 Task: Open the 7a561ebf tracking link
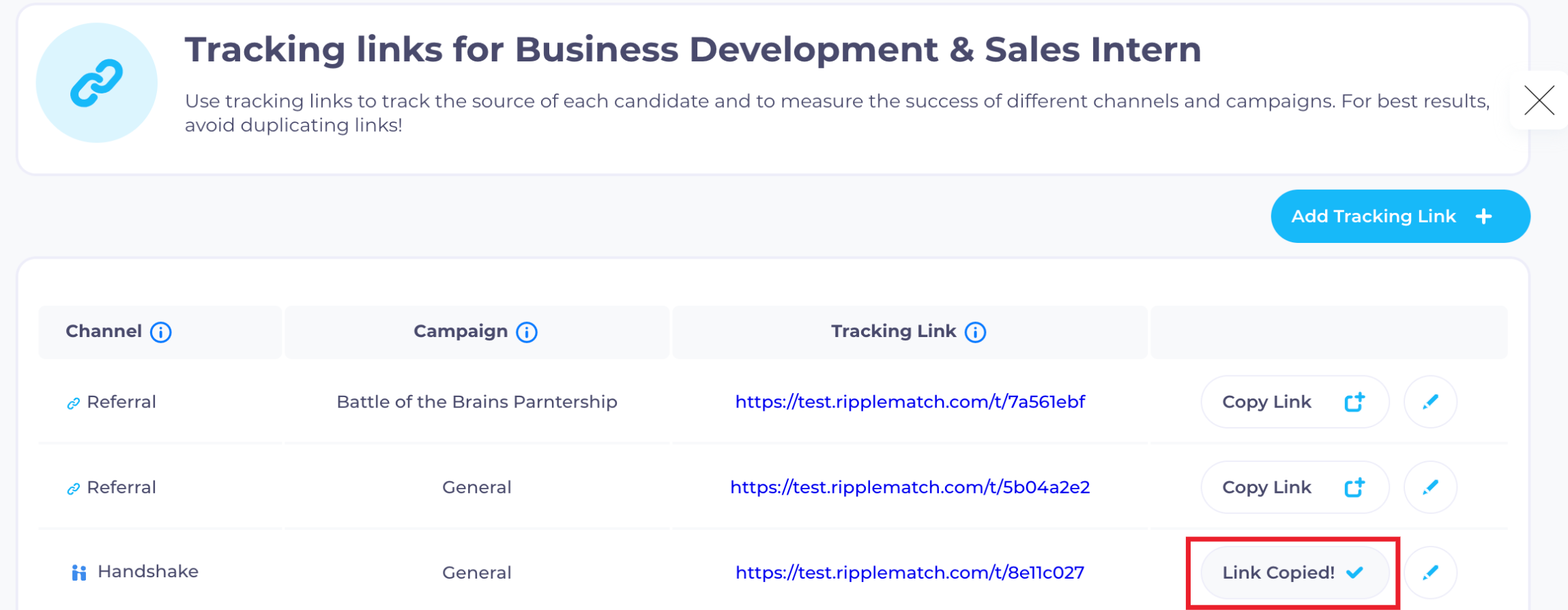[x=910, y=402]
